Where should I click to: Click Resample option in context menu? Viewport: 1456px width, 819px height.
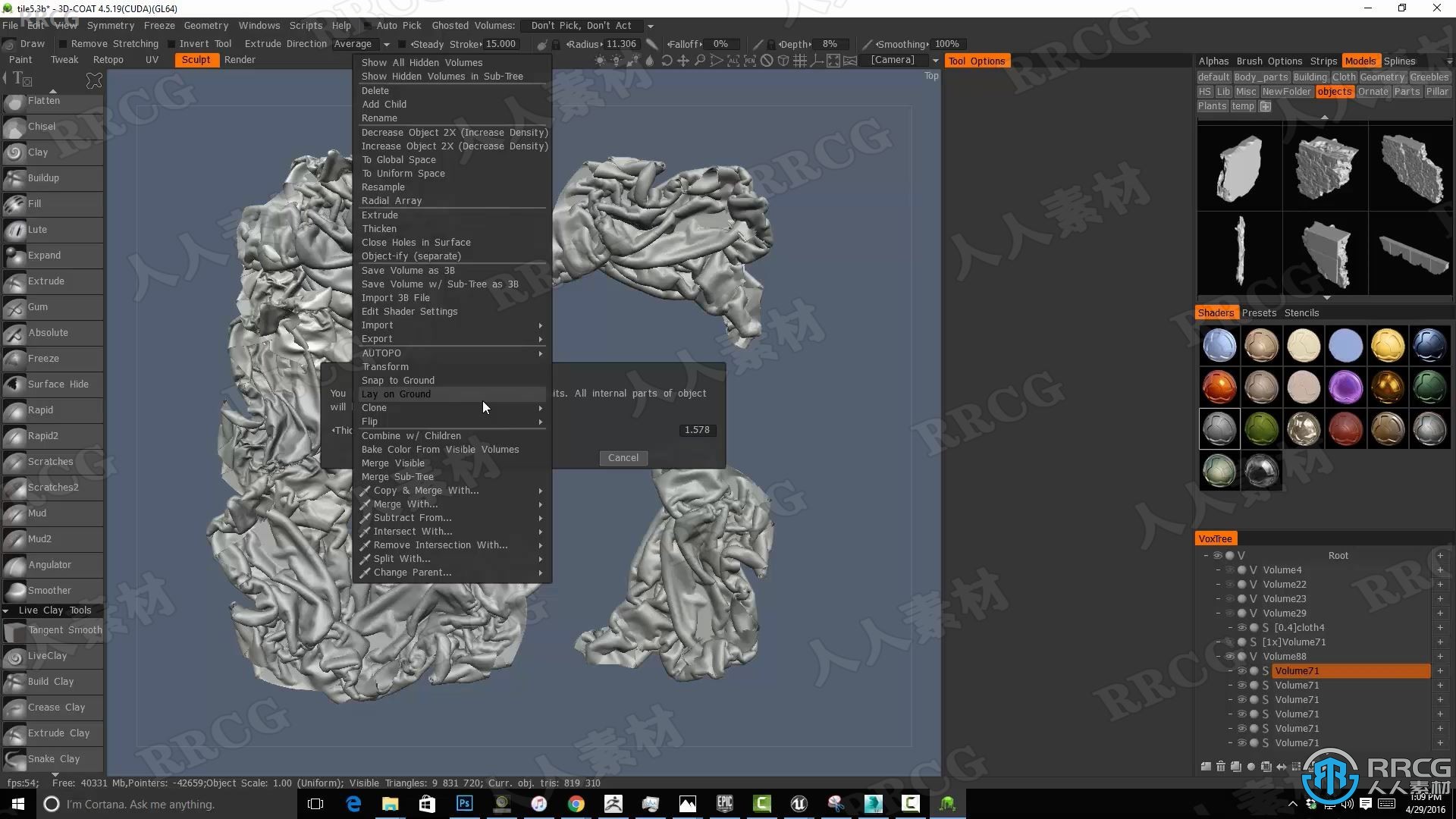pos(383,186)
